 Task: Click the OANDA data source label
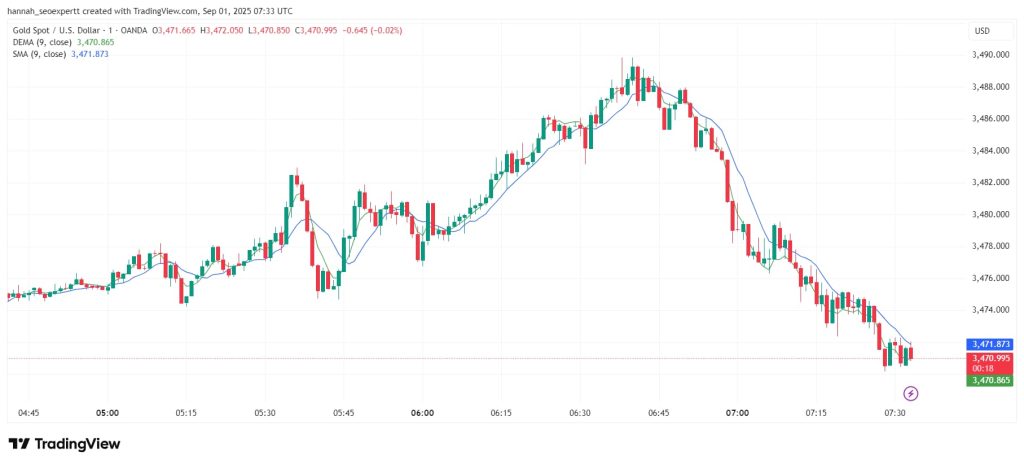coord(134,30)
